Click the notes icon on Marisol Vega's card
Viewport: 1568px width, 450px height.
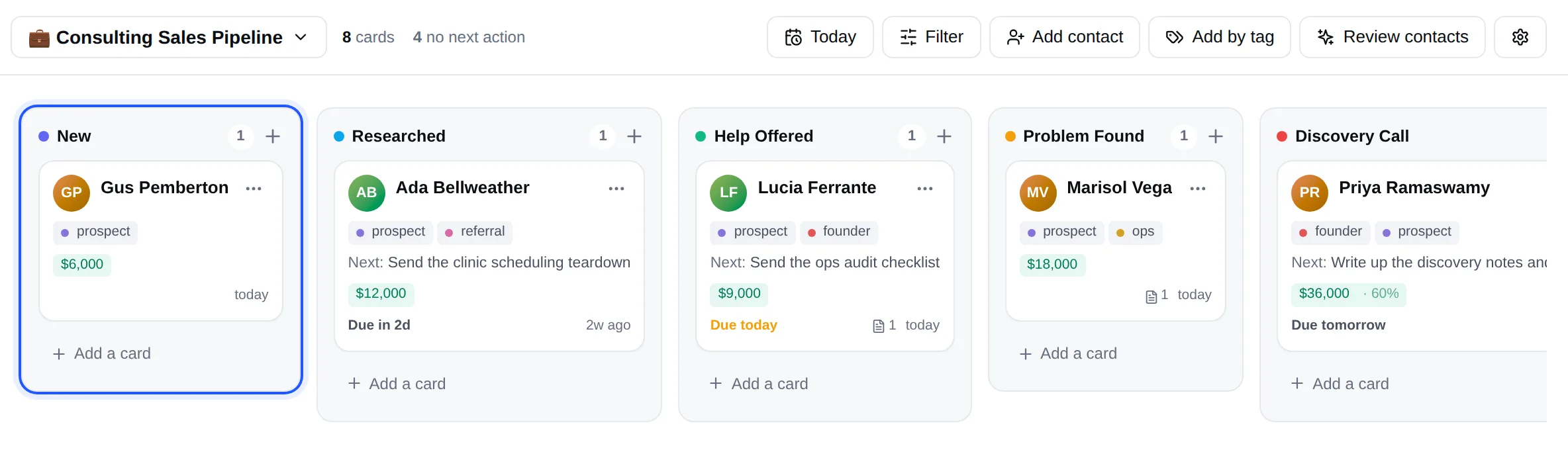(x=1151, y=296)
